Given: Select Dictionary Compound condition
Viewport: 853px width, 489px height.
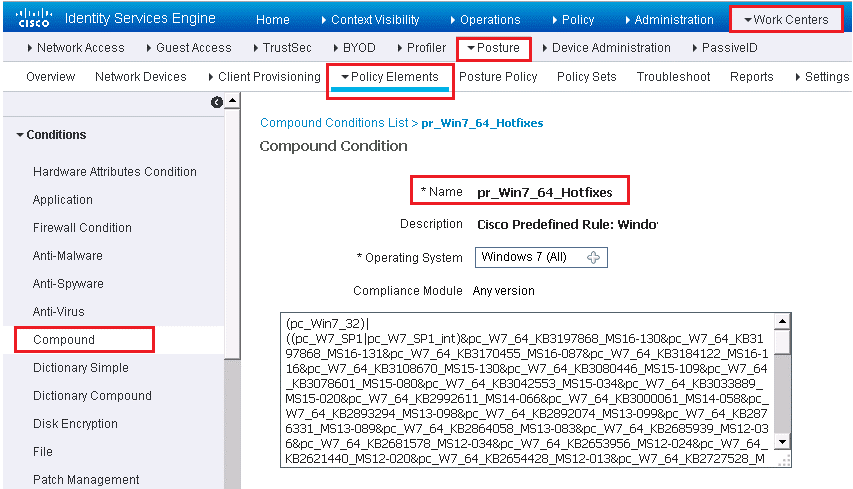Looking at the screenshot, I should (92, 395).
